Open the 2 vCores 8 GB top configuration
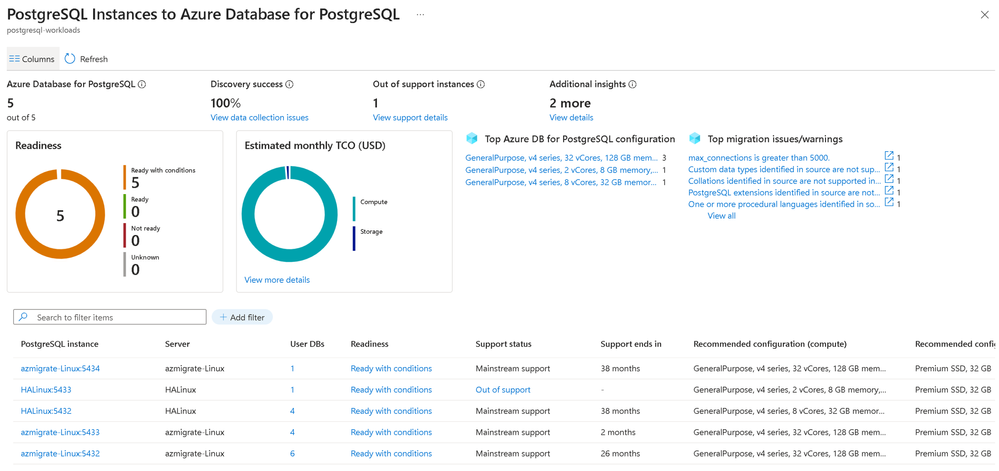999x471 pixels. 562,170
